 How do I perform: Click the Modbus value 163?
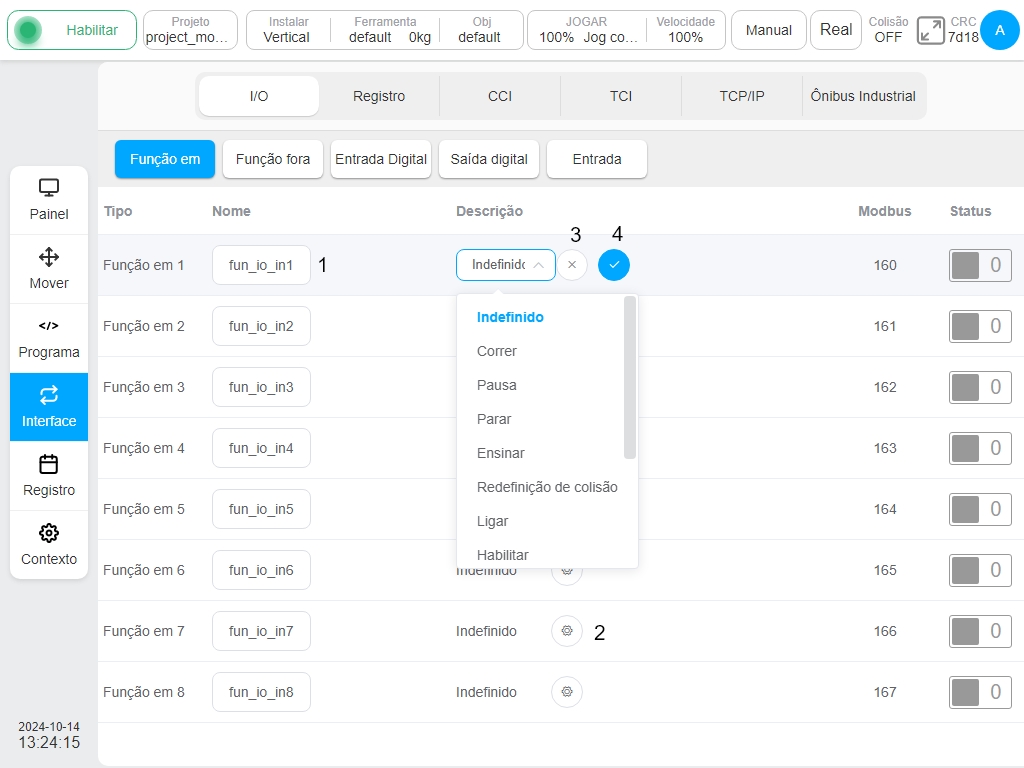pos(885,448)
